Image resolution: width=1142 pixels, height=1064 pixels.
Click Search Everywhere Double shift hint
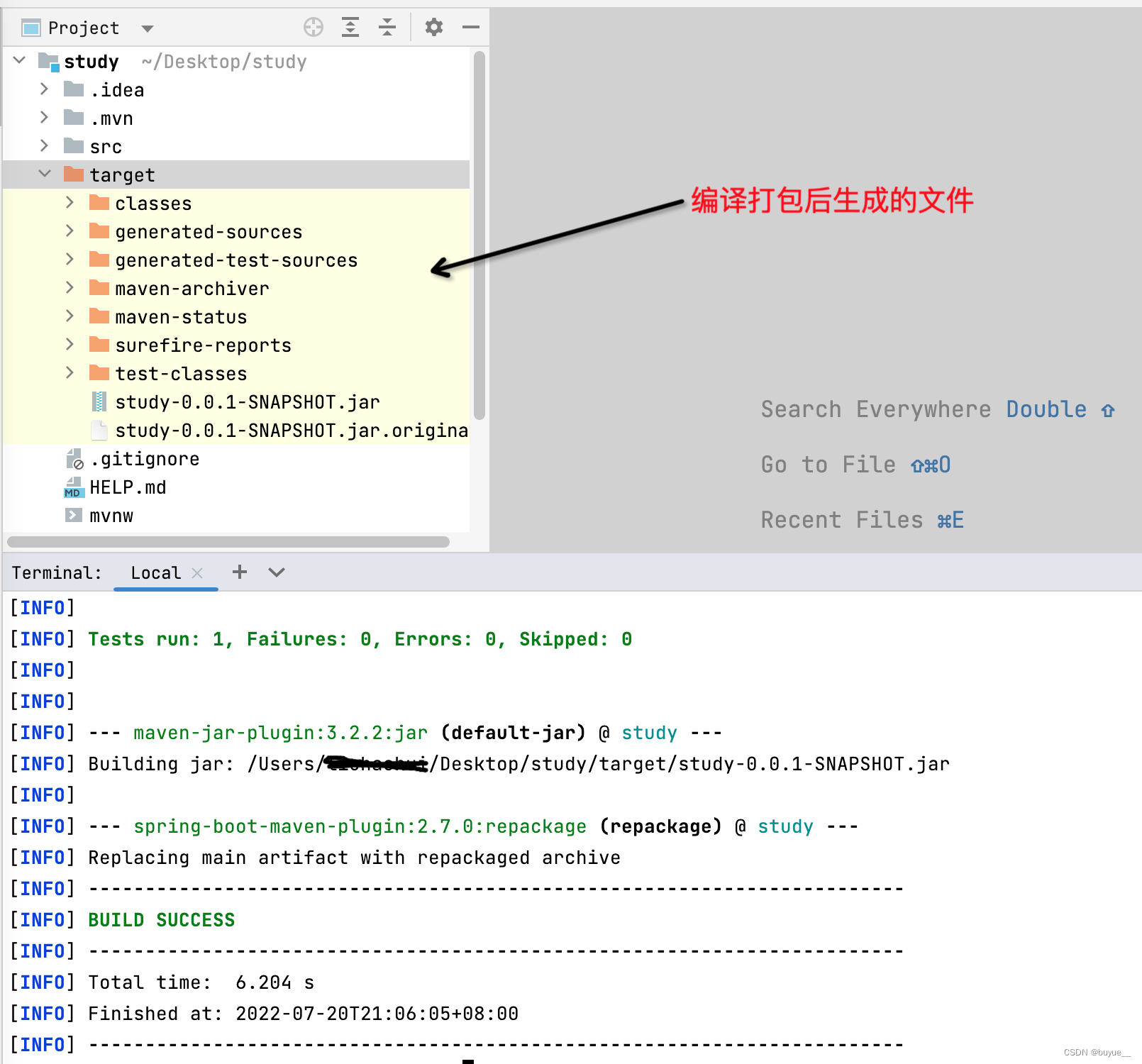coord(938,409)
